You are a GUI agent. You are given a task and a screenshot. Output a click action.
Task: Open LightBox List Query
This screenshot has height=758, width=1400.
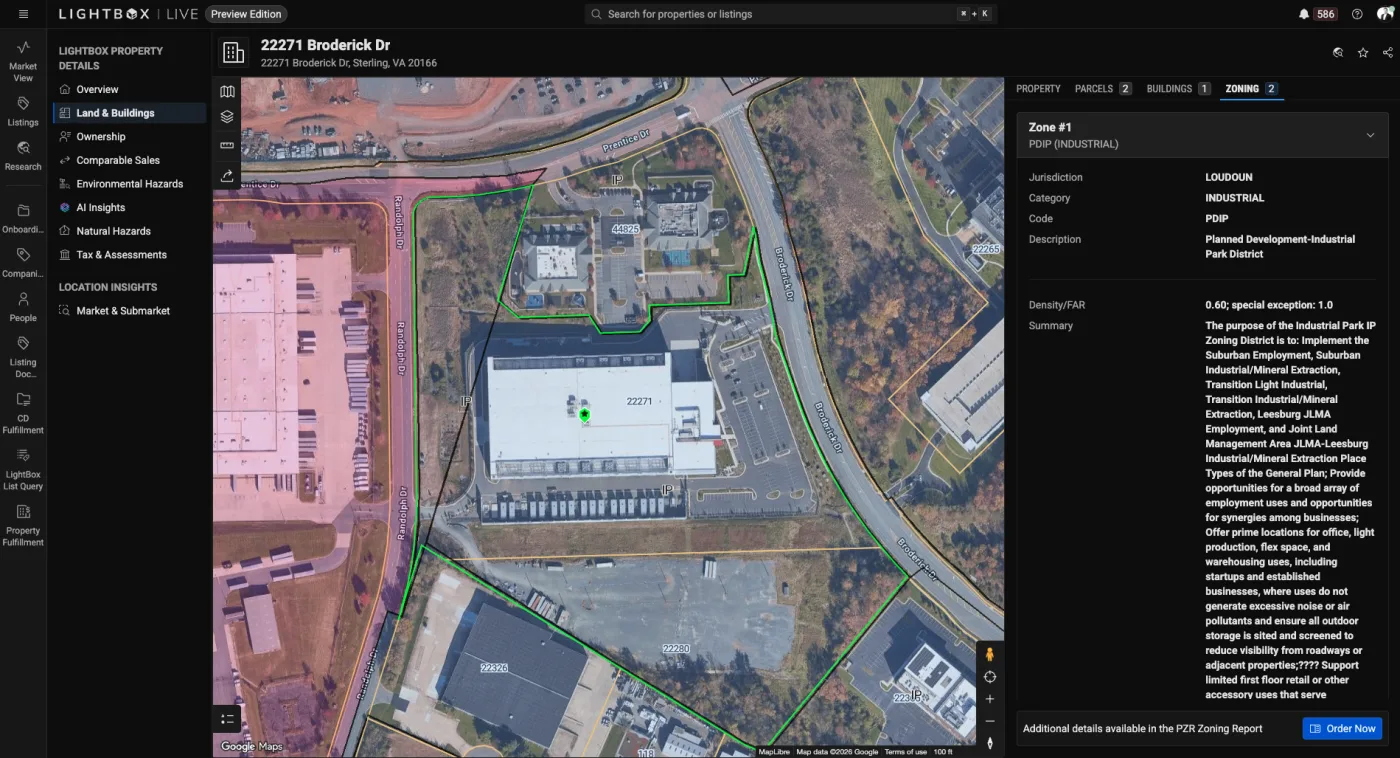(x=23, y=469)
